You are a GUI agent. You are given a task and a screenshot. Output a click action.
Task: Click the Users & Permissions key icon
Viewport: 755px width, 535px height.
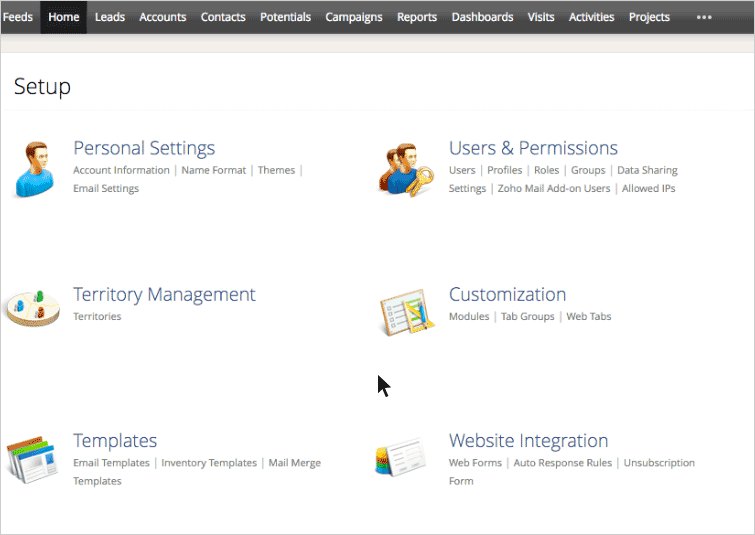406,168
